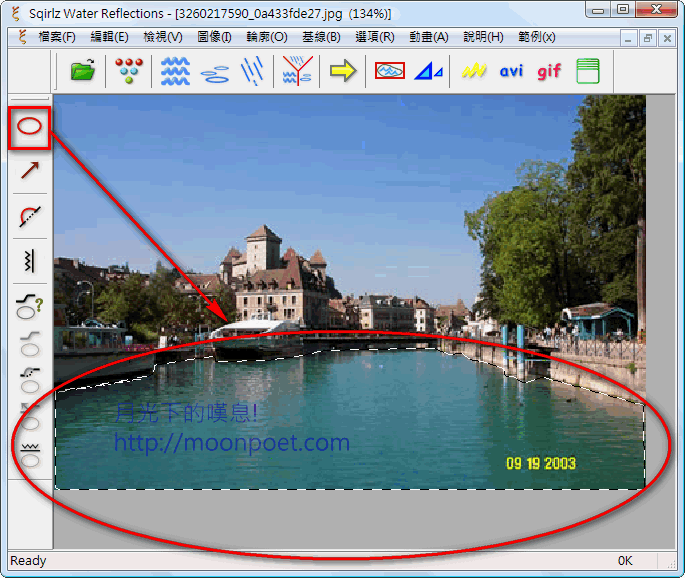The width and height of the screenshot is (685, 578).
Task: Open the 檔案(F) menu
Action: pyautogui.click(x=56, y=37)
